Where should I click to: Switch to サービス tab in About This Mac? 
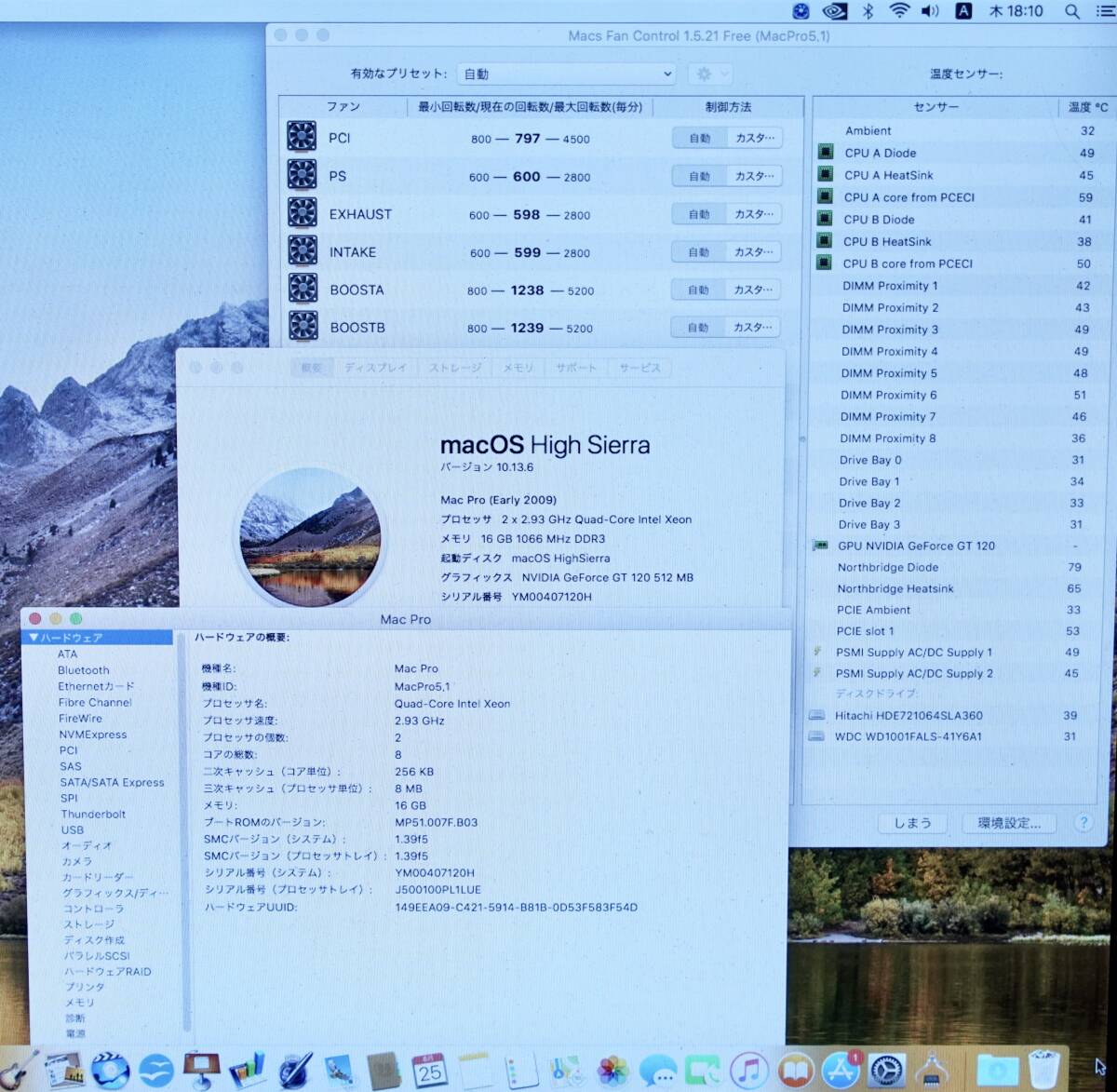click(x=639, y=368)
